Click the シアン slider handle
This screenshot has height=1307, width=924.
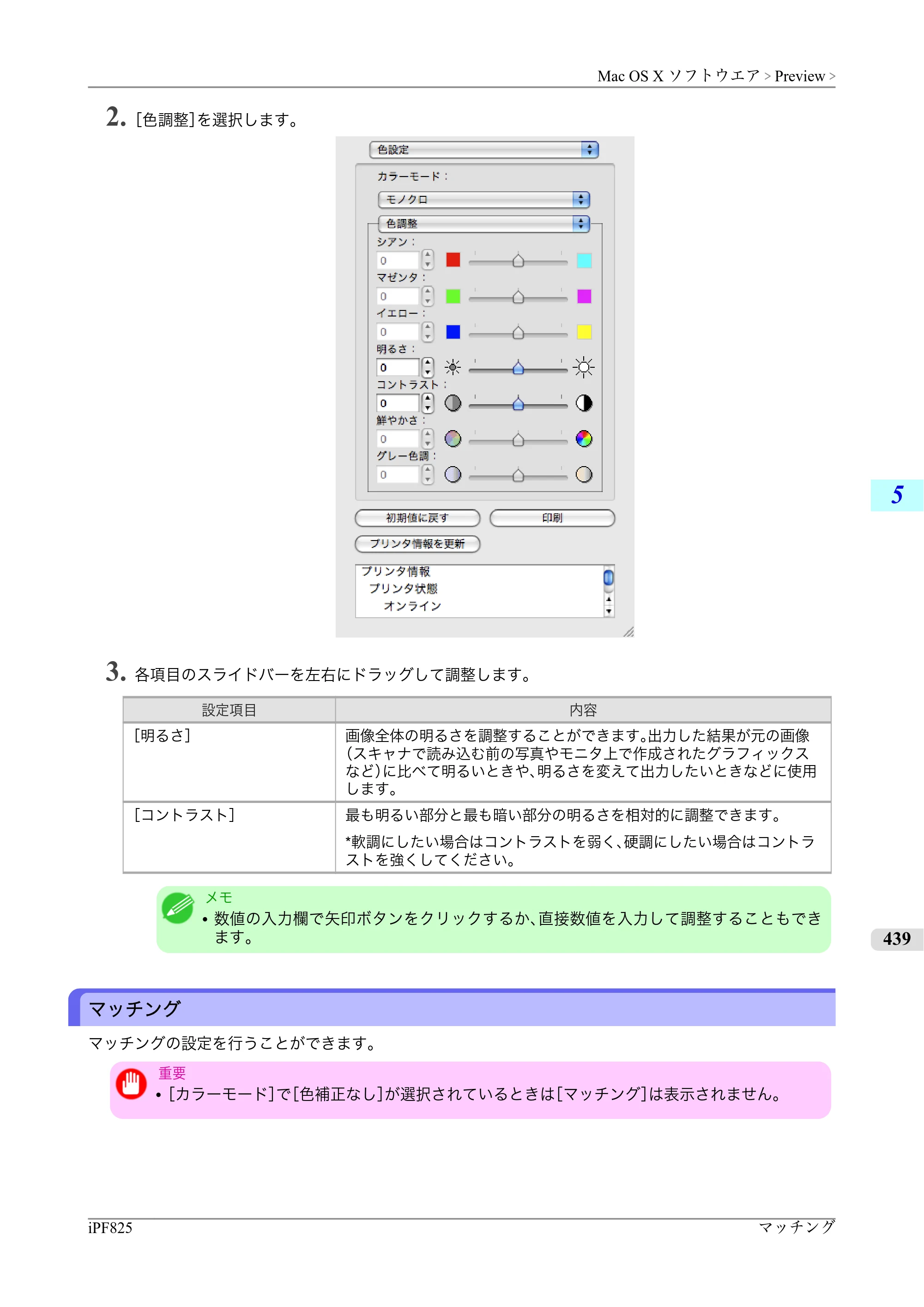[x=518, y=261]
